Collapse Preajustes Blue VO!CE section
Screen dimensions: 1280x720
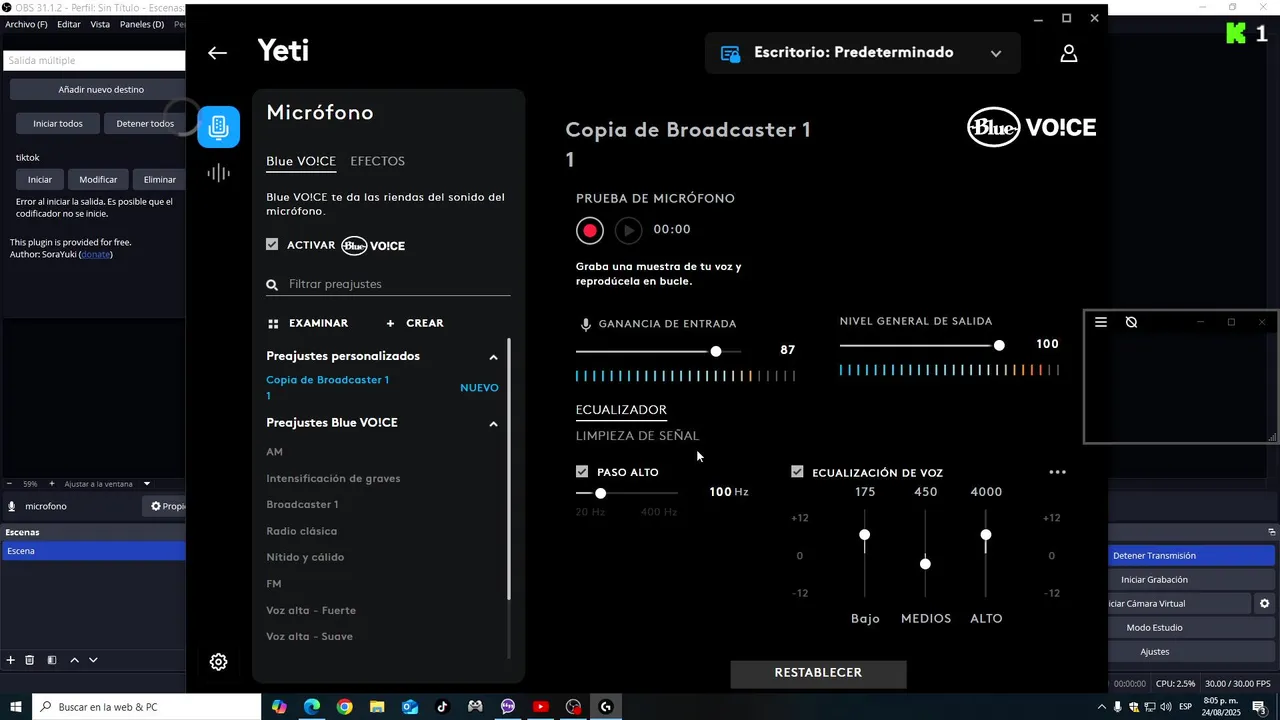click(493, 424)
